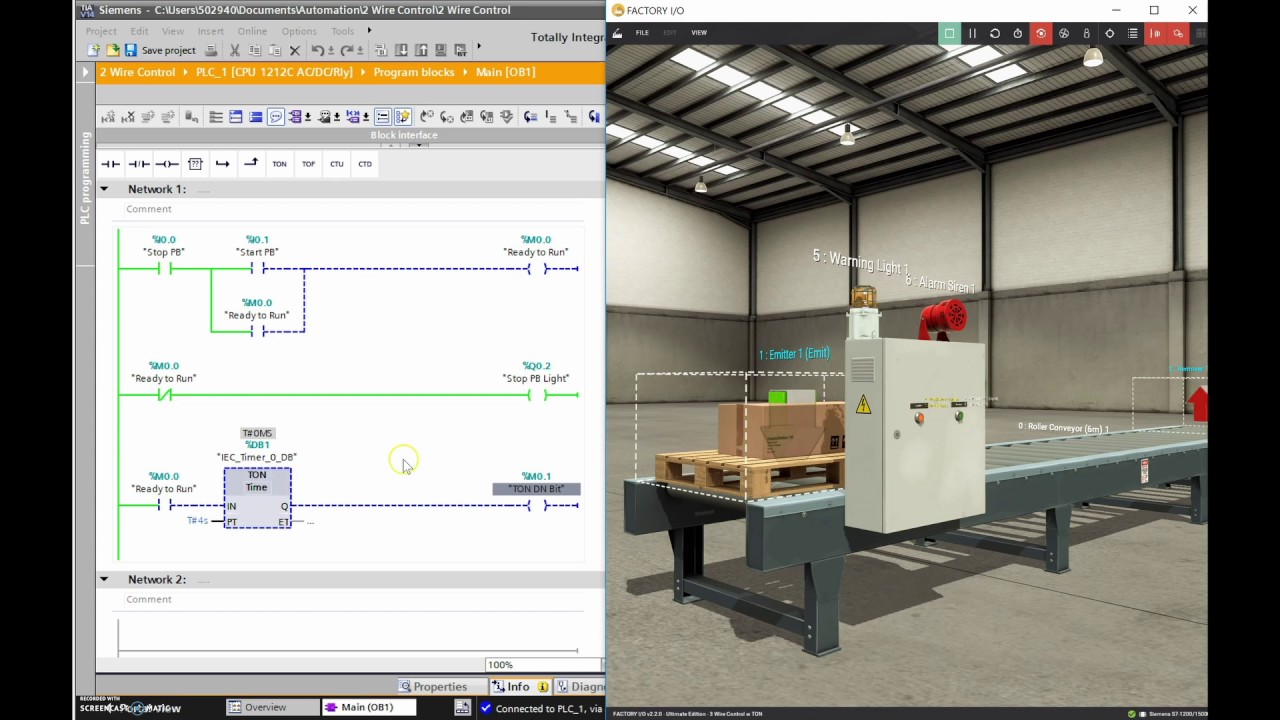Insert an output coil instruction
The image size is (1280, 720).
(x=167, y=164)
